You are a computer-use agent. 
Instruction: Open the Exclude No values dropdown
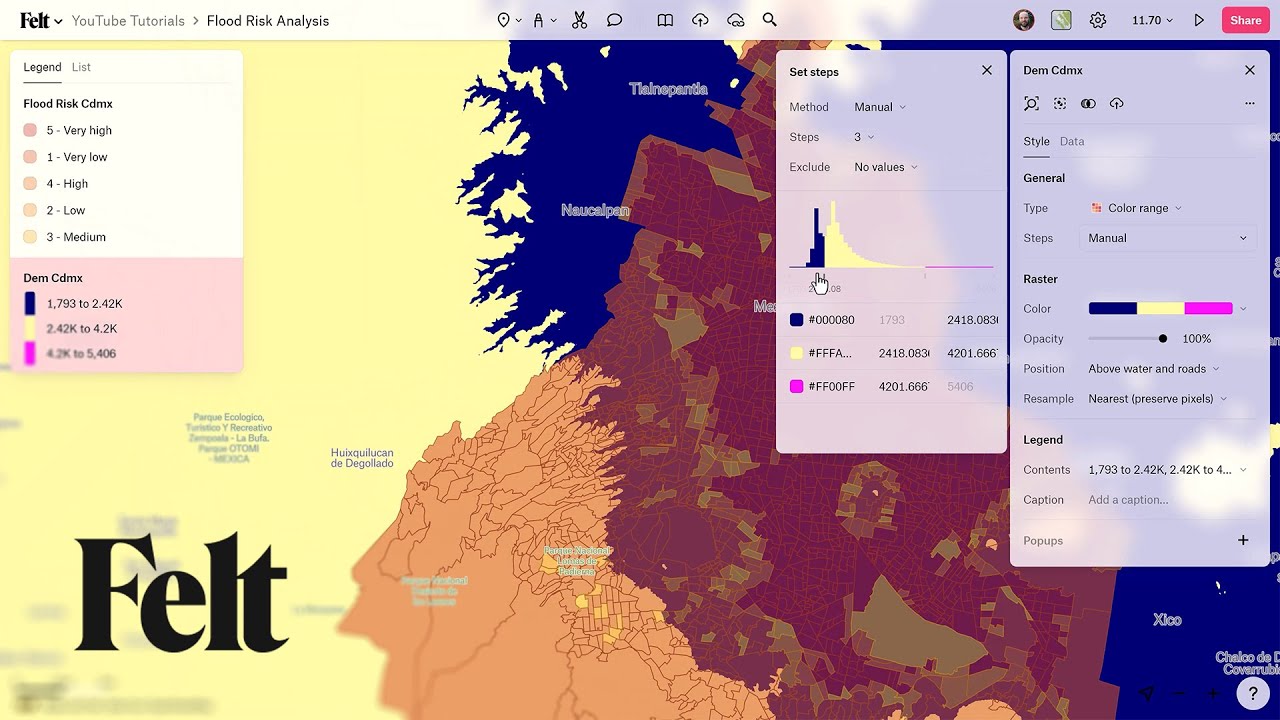click(x=886, y=167)
